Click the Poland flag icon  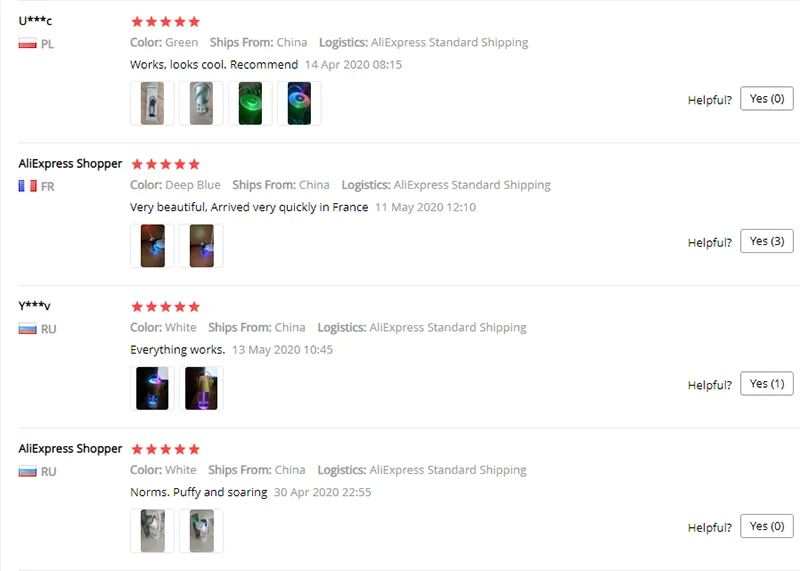(28, 43)
